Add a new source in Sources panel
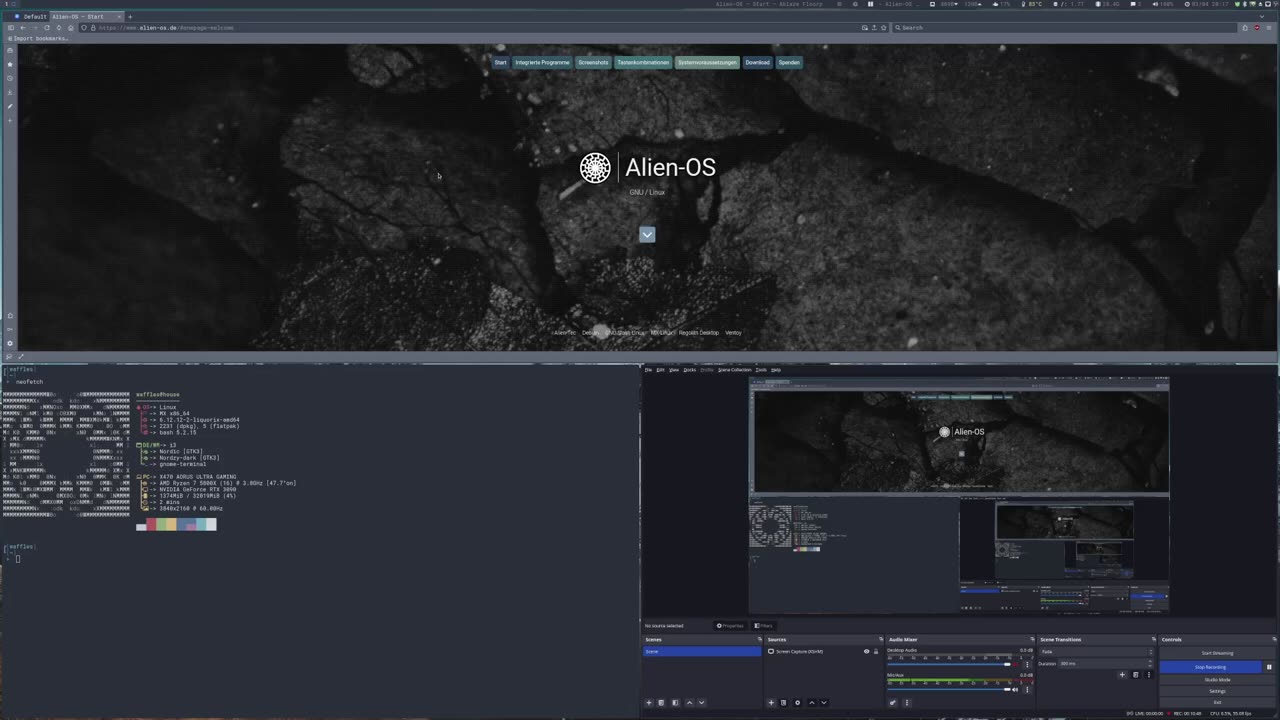1280x720 pixels. 771,703
